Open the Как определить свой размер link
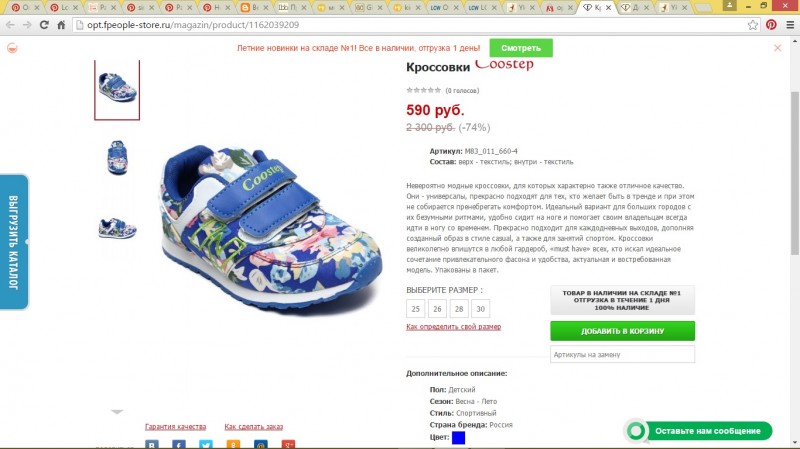 [454, 327]
